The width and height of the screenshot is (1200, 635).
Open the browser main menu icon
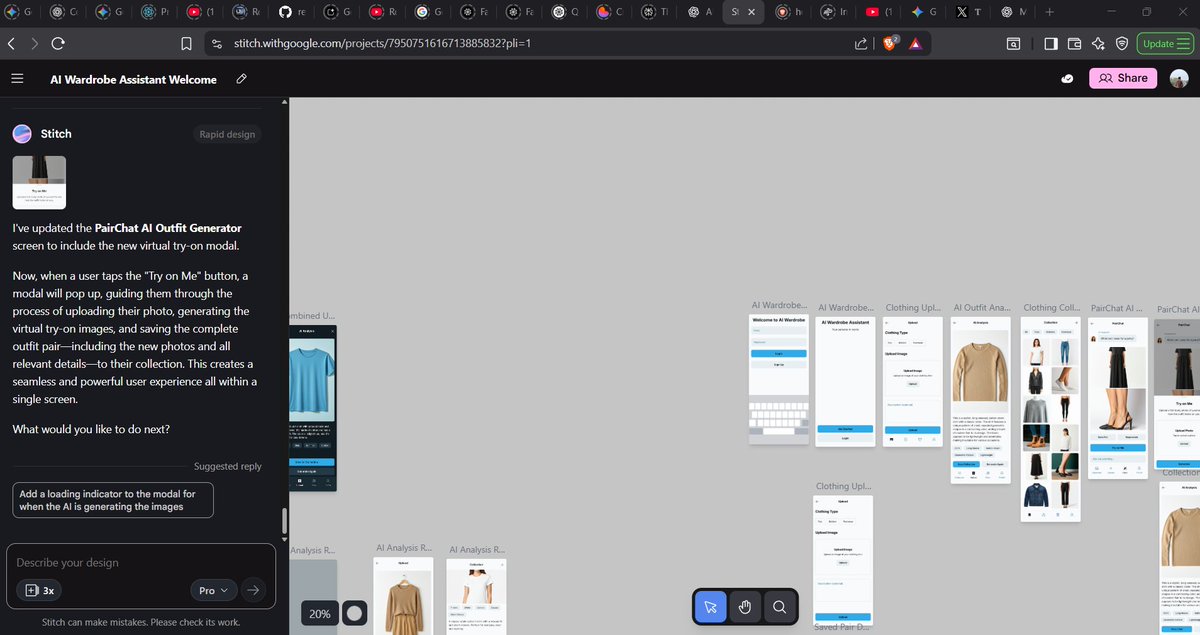point(1183,44)
